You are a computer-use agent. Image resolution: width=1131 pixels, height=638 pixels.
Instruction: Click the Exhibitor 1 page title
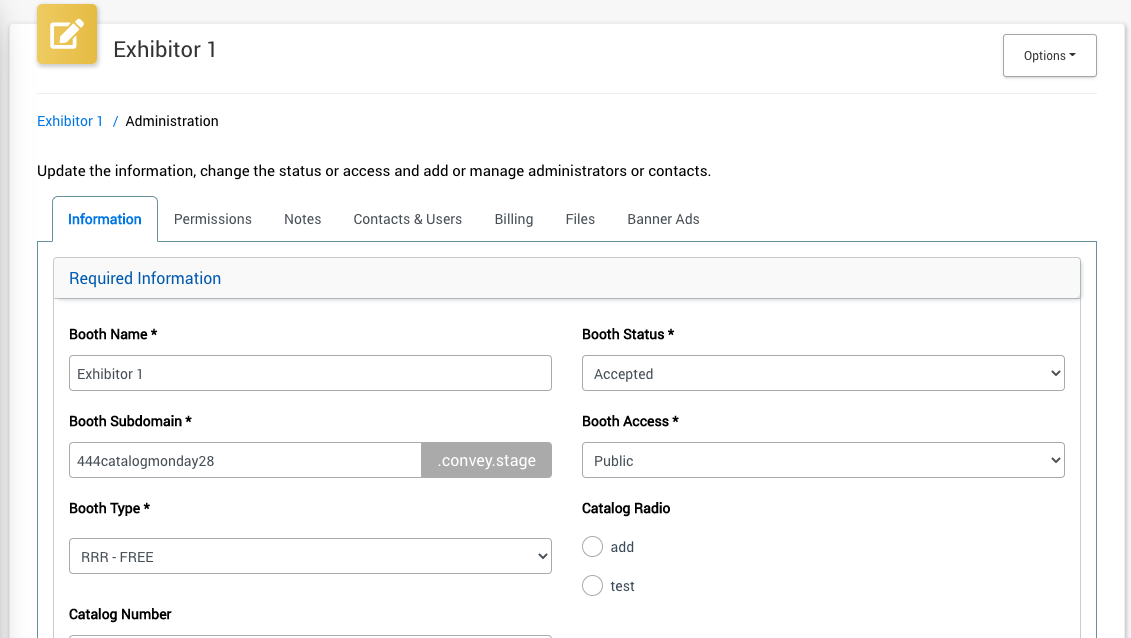(164, 49)
